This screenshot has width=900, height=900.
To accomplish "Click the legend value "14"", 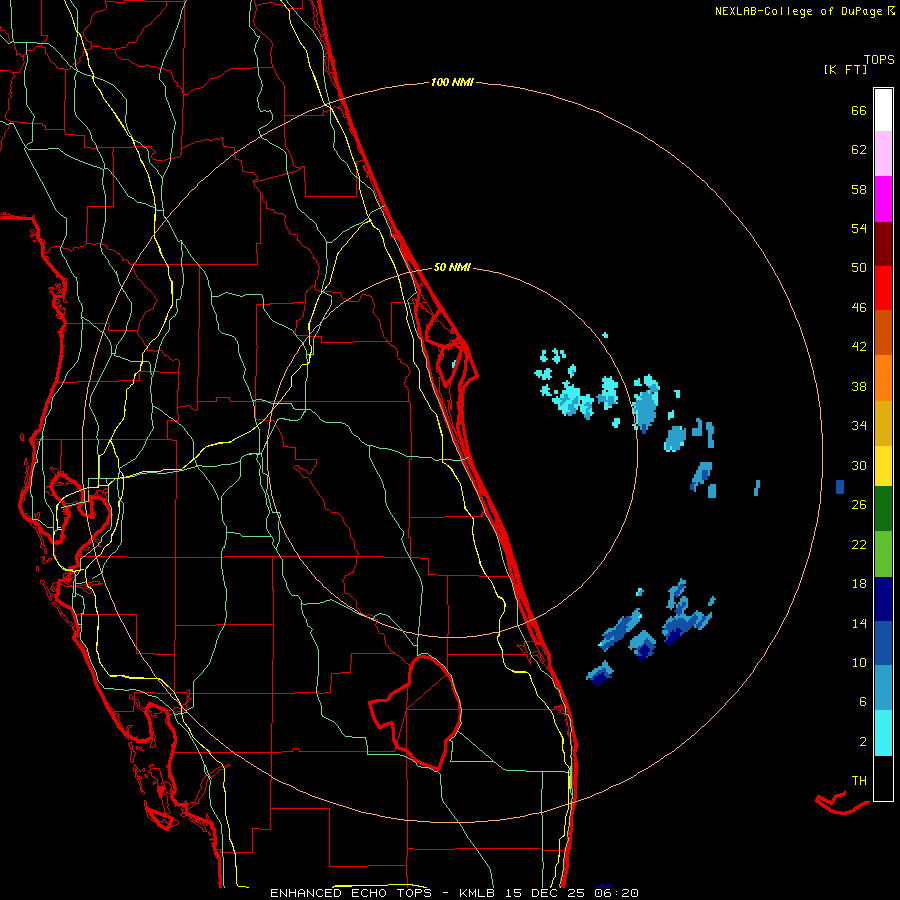I will tap(859, 623).
